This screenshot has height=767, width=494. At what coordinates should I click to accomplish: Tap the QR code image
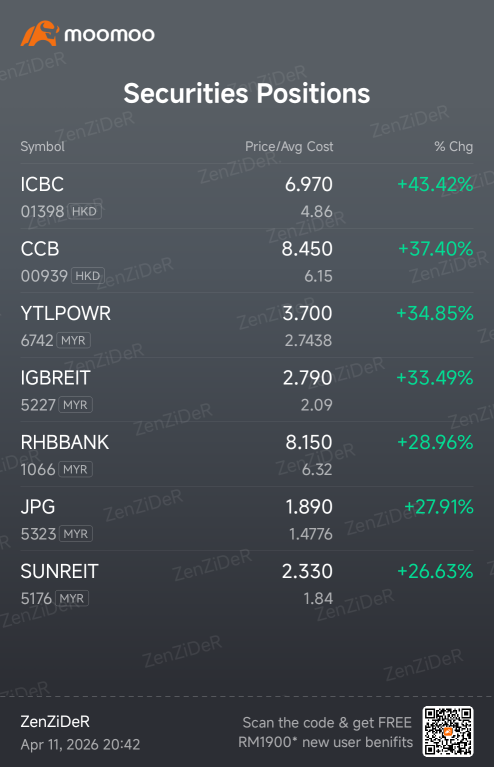point(448,731)
